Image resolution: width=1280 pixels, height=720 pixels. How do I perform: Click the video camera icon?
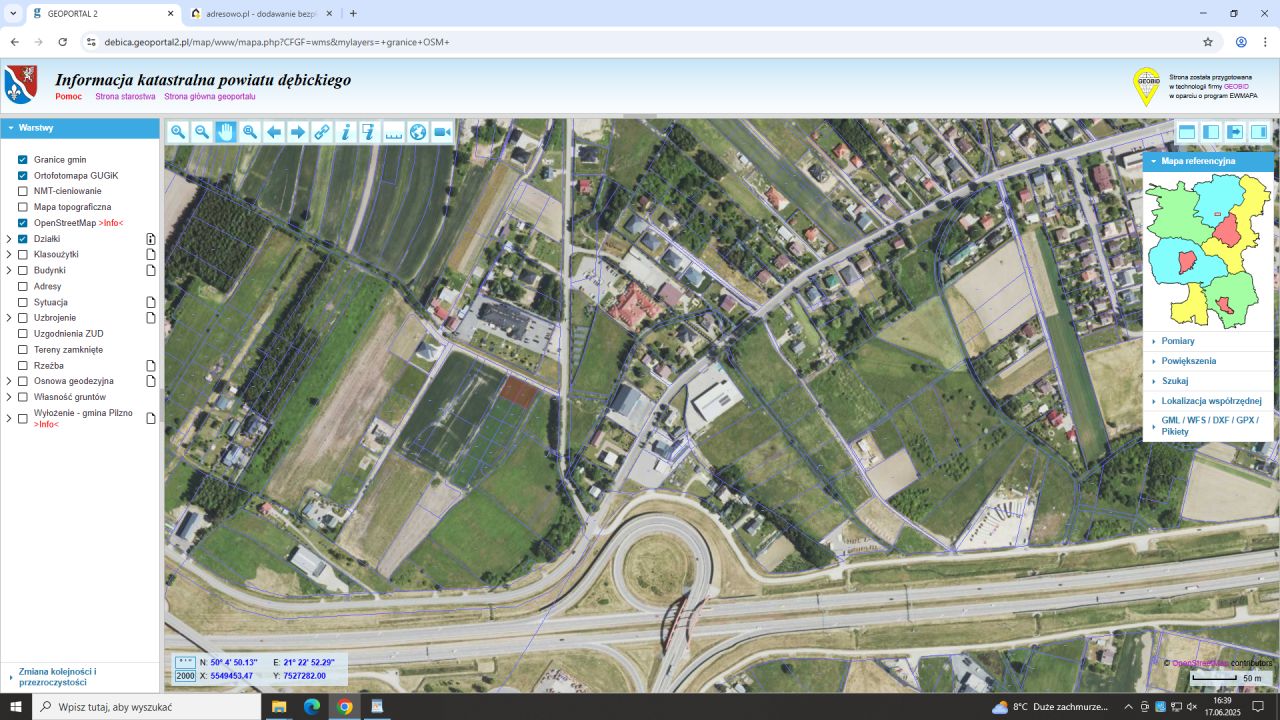click(442, 132)
